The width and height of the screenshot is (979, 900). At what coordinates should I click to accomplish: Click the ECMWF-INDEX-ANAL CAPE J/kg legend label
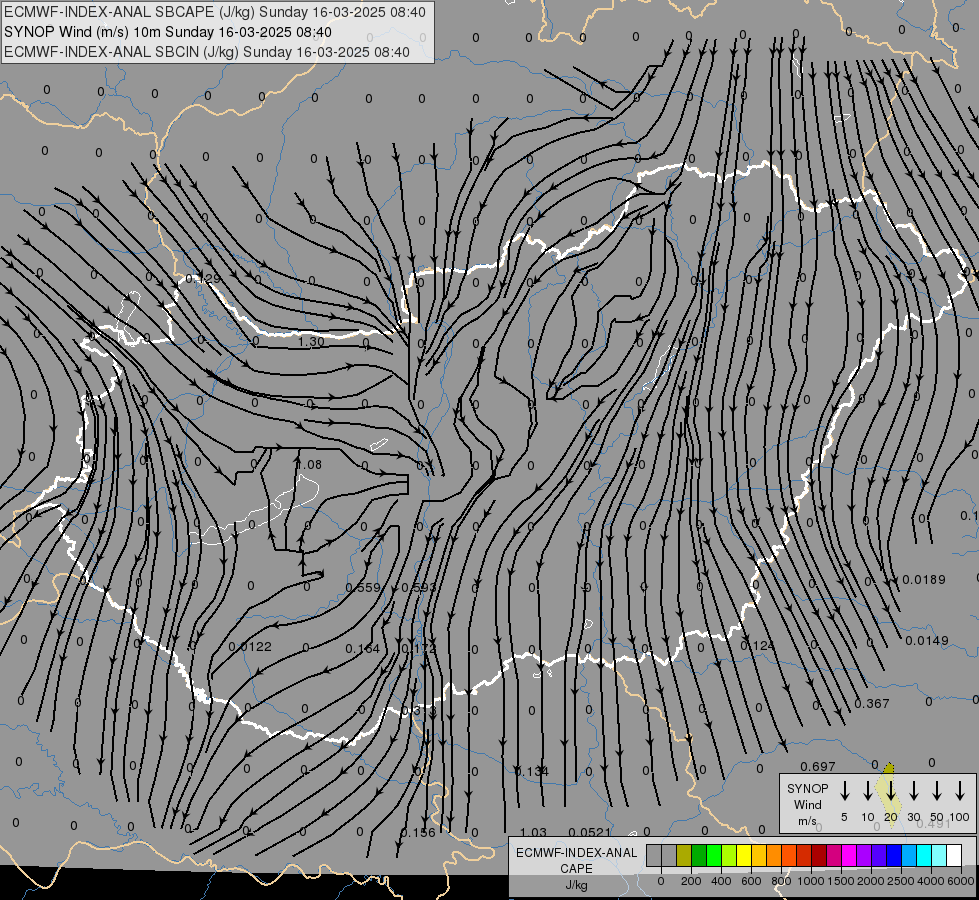576,868
